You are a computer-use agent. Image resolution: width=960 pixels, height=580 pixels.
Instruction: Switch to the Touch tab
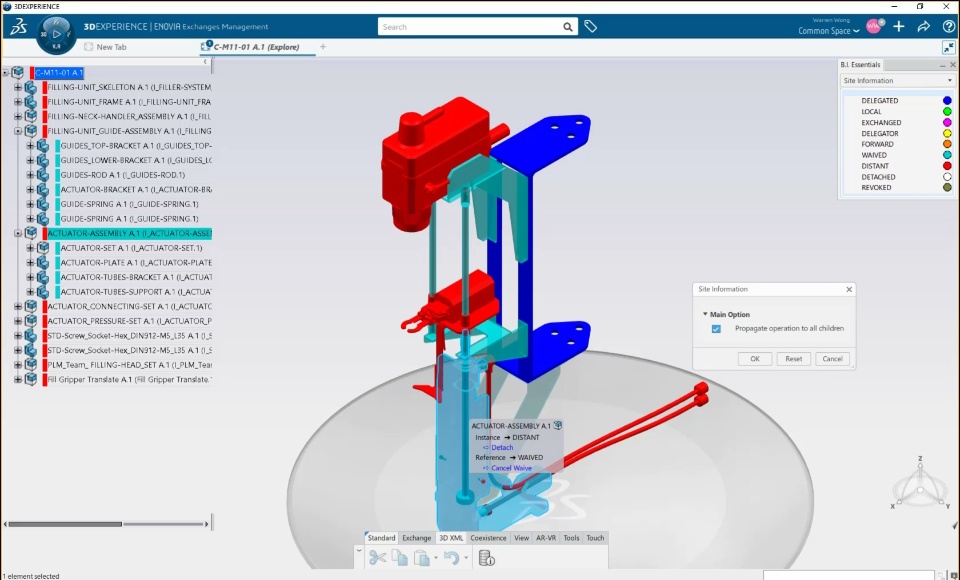(x=595, y=538)
